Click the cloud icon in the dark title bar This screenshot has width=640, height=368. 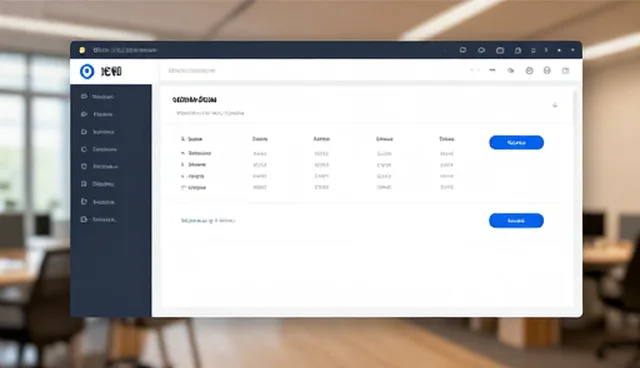coord(481,50)
